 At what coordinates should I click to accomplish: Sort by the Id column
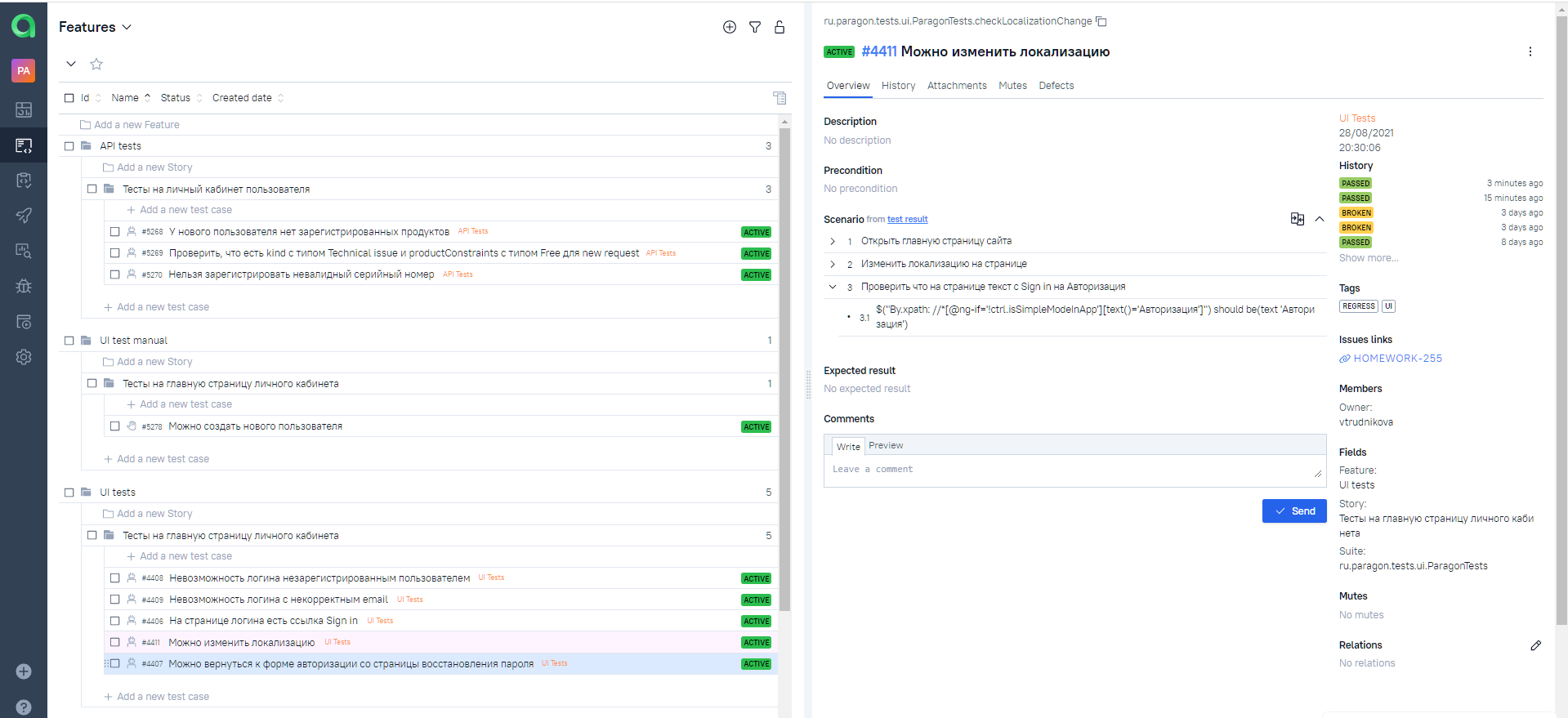tap(91, 98)
